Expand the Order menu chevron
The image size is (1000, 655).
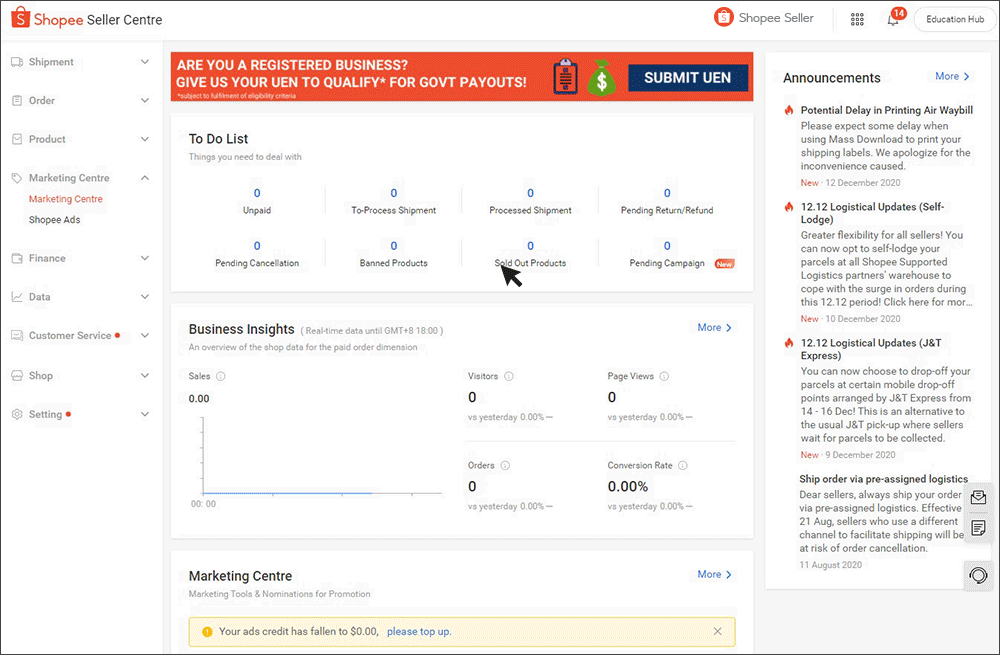tap(145, 100)
